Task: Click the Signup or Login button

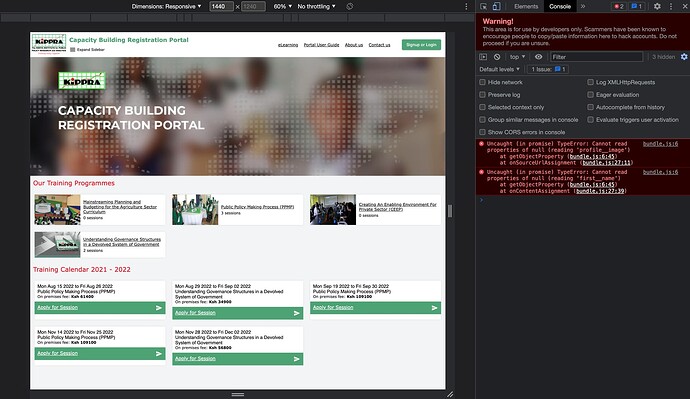Action: point(421,45)
